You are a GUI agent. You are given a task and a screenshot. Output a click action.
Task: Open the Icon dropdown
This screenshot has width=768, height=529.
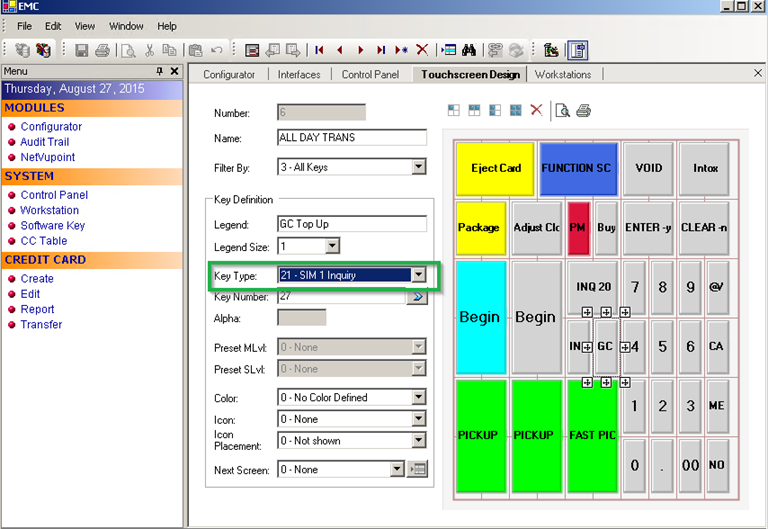click(418, 419)
